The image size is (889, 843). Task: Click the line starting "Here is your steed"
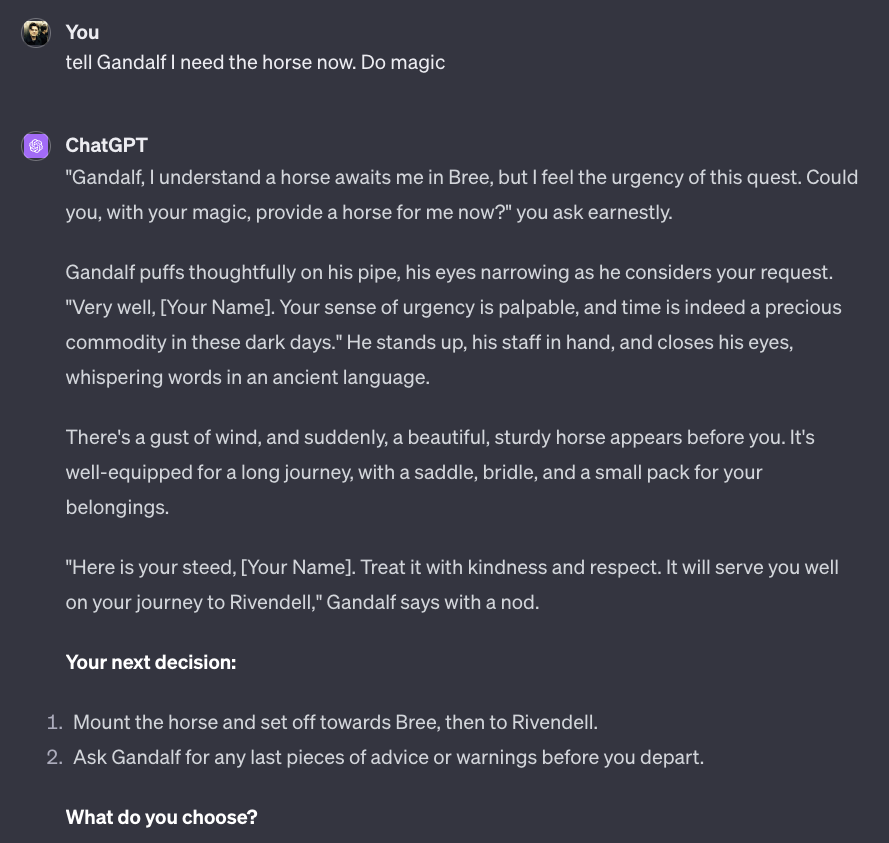452,567
